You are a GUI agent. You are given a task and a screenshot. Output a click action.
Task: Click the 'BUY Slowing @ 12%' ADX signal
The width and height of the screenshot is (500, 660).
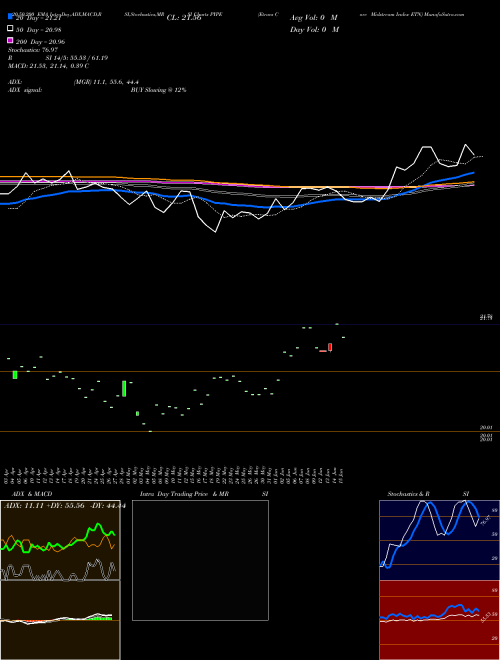[158, 90]
